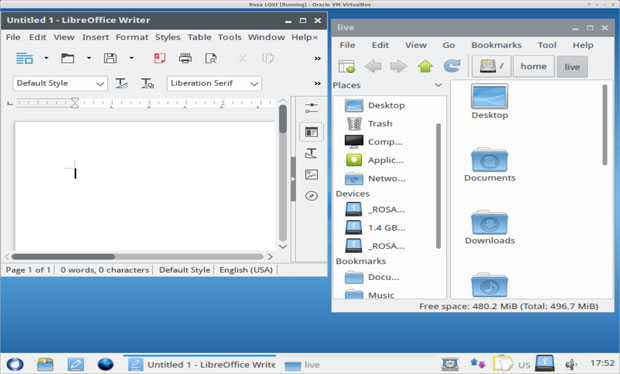
Task: Export document directly as PDF
Action: coord(159,59)
